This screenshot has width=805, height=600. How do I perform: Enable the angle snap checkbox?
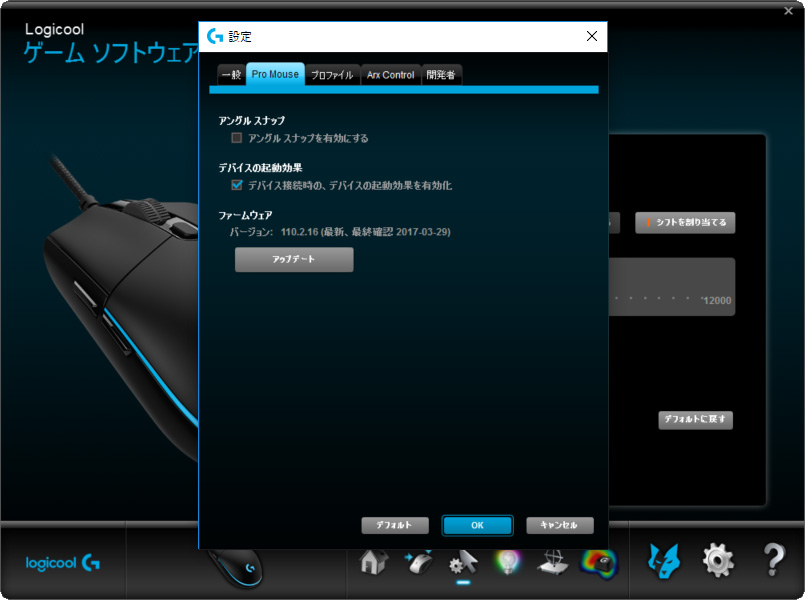[x=237, y=138]
